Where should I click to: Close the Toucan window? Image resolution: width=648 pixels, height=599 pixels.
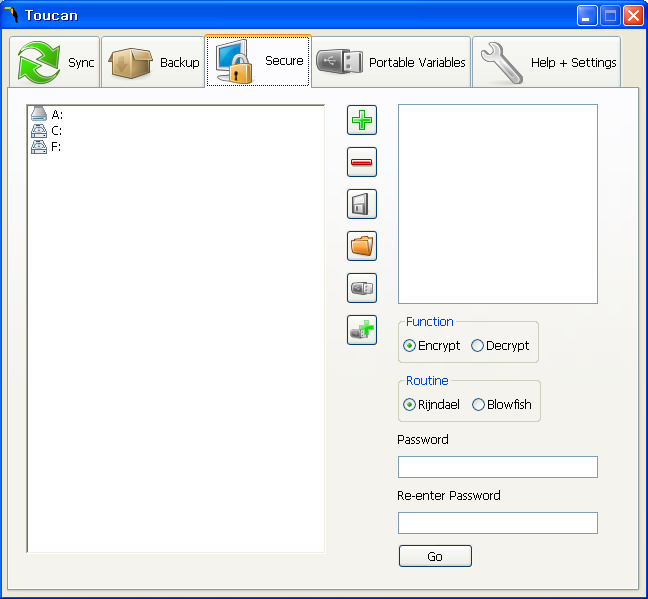633,16
